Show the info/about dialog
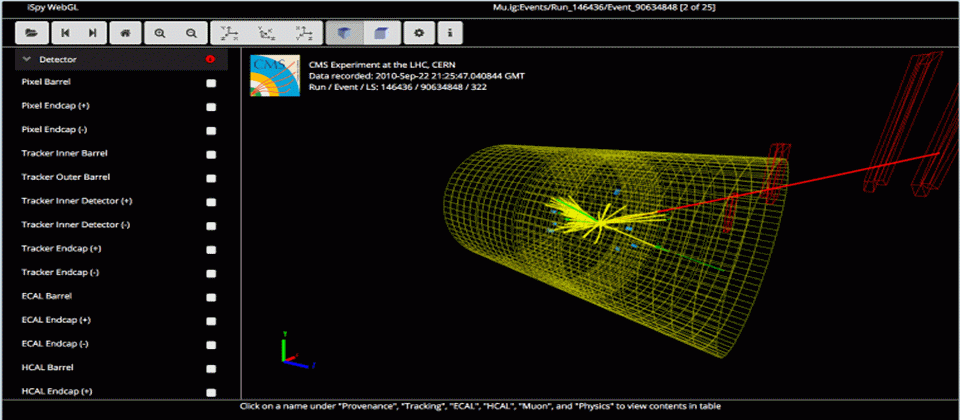960x420 pixels. pos(450,33)
